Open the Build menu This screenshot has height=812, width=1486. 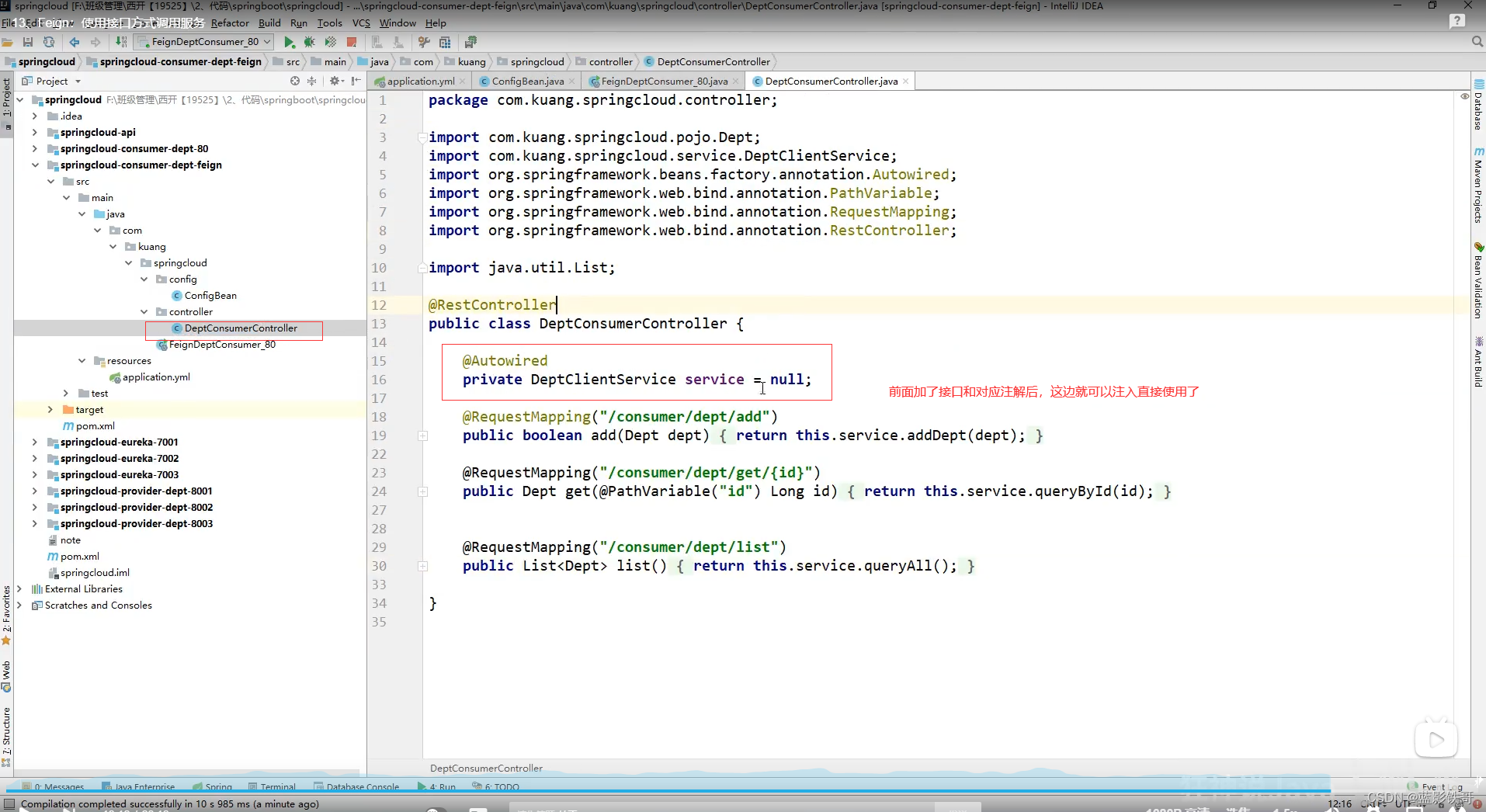click(x=269, y=23)
